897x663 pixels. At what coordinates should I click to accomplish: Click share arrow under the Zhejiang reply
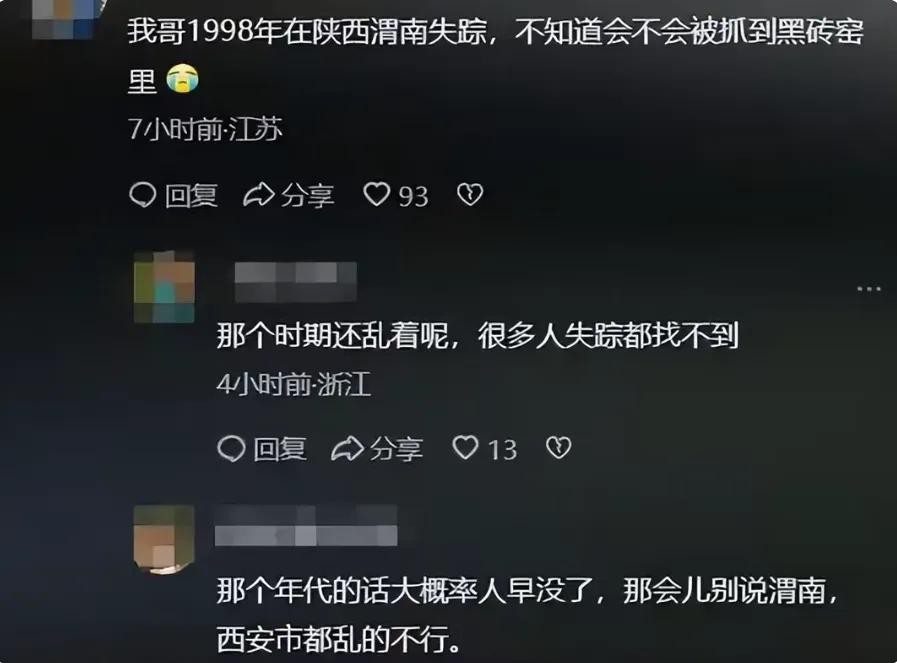click(x=347, y=448)
